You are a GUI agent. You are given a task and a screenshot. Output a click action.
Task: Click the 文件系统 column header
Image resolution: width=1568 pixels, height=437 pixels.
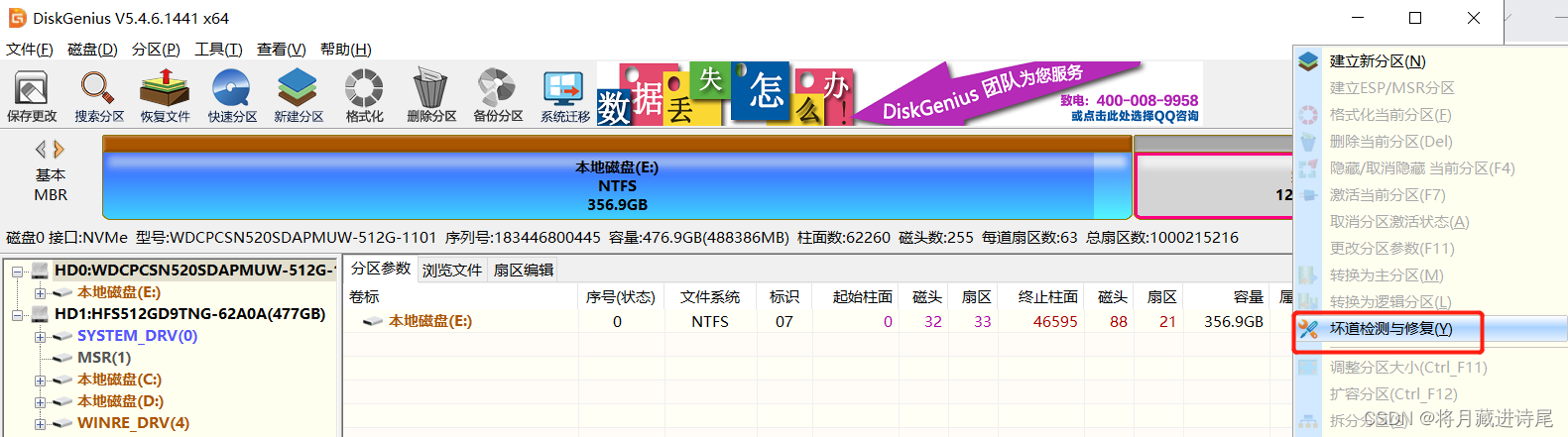(x=710, y=296)
